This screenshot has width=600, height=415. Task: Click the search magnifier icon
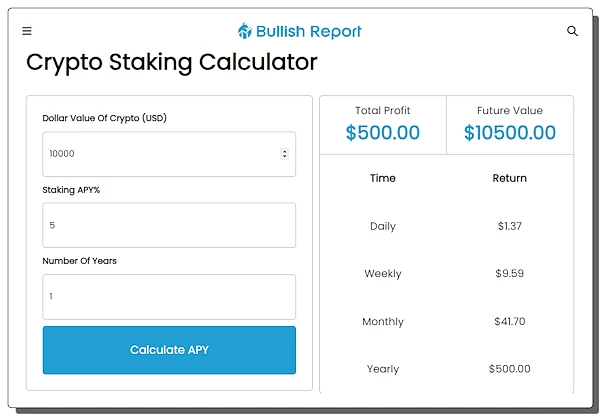pyautogui.click(x=573, y=31)
